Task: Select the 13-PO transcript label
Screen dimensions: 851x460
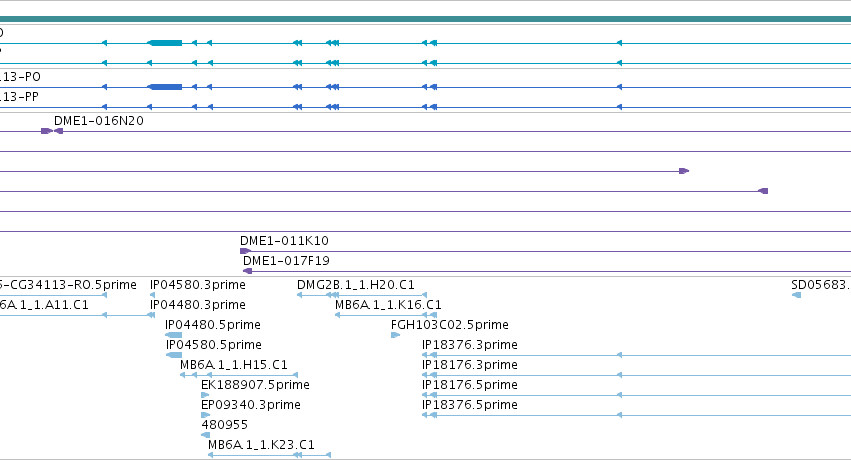Action: click(20, 76)
